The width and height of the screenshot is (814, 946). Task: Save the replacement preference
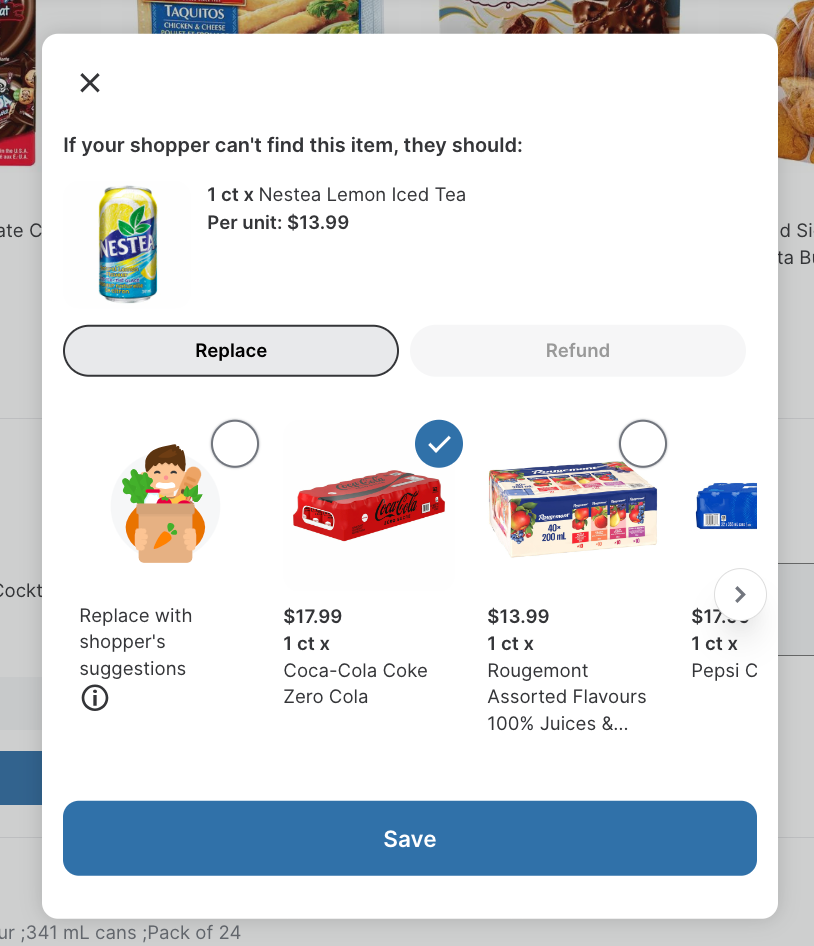pyautogui.click(x=410, y=838)
